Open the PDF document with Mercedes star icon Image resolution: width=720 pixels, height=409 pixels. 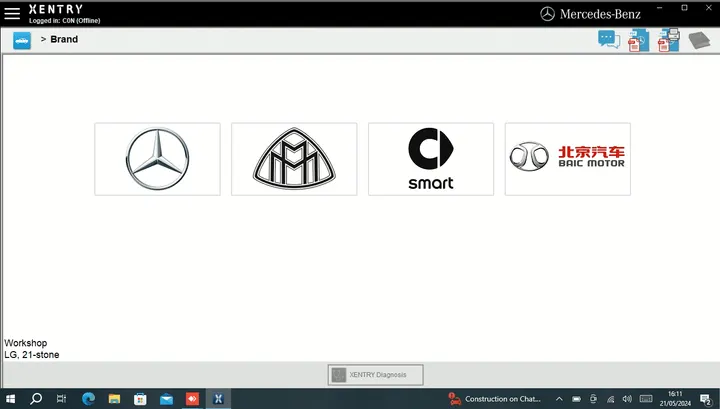click(638, 40)
